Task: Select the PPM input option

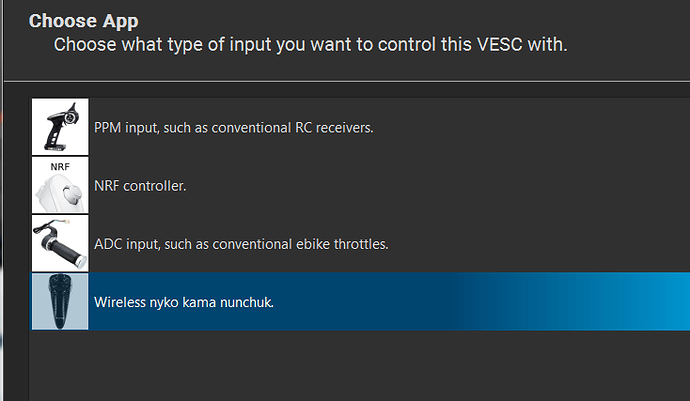Action: [x=233, y=128]
